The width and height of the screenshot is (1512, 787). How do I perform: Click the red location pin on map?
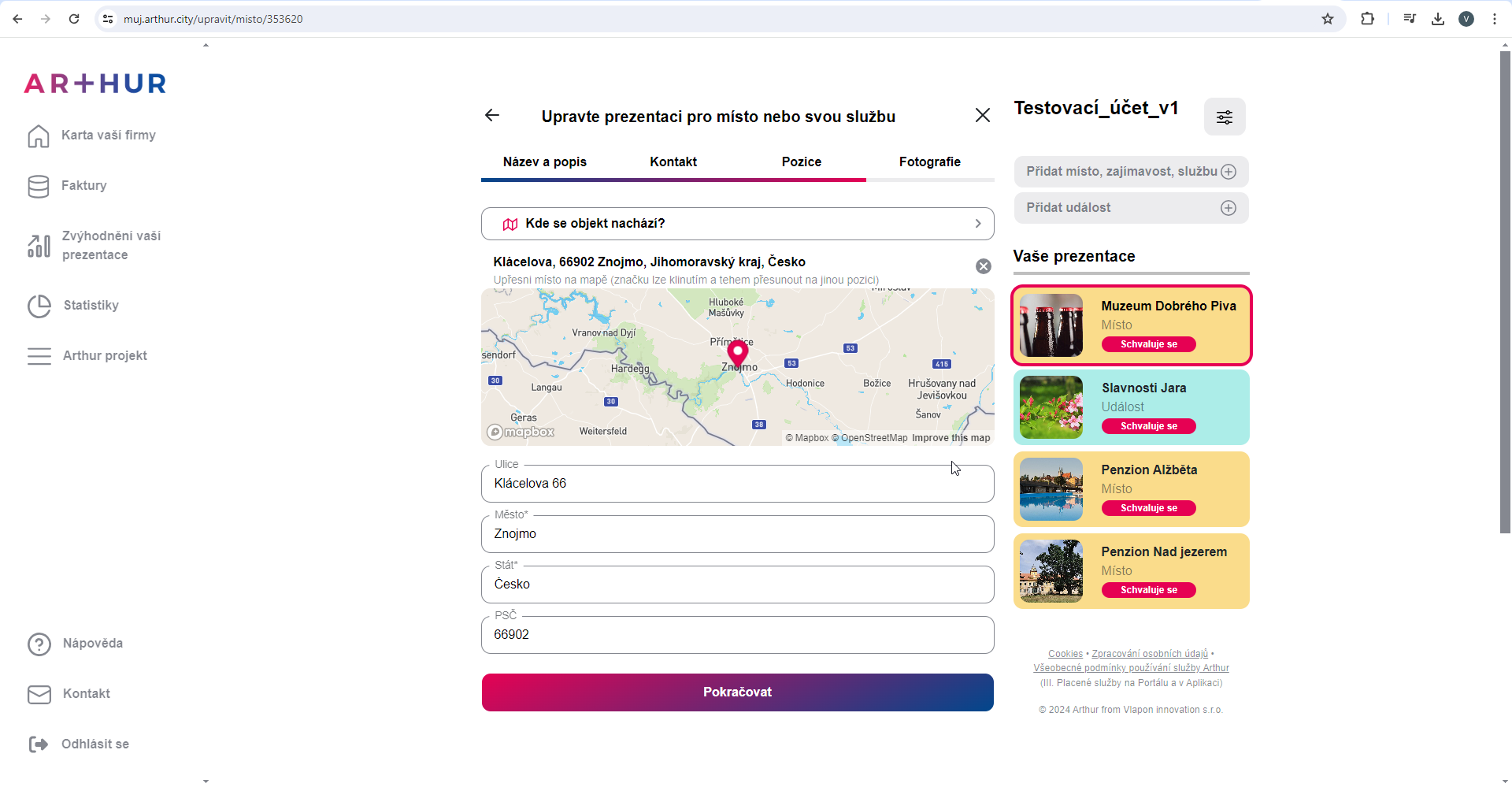click(737, 352)
